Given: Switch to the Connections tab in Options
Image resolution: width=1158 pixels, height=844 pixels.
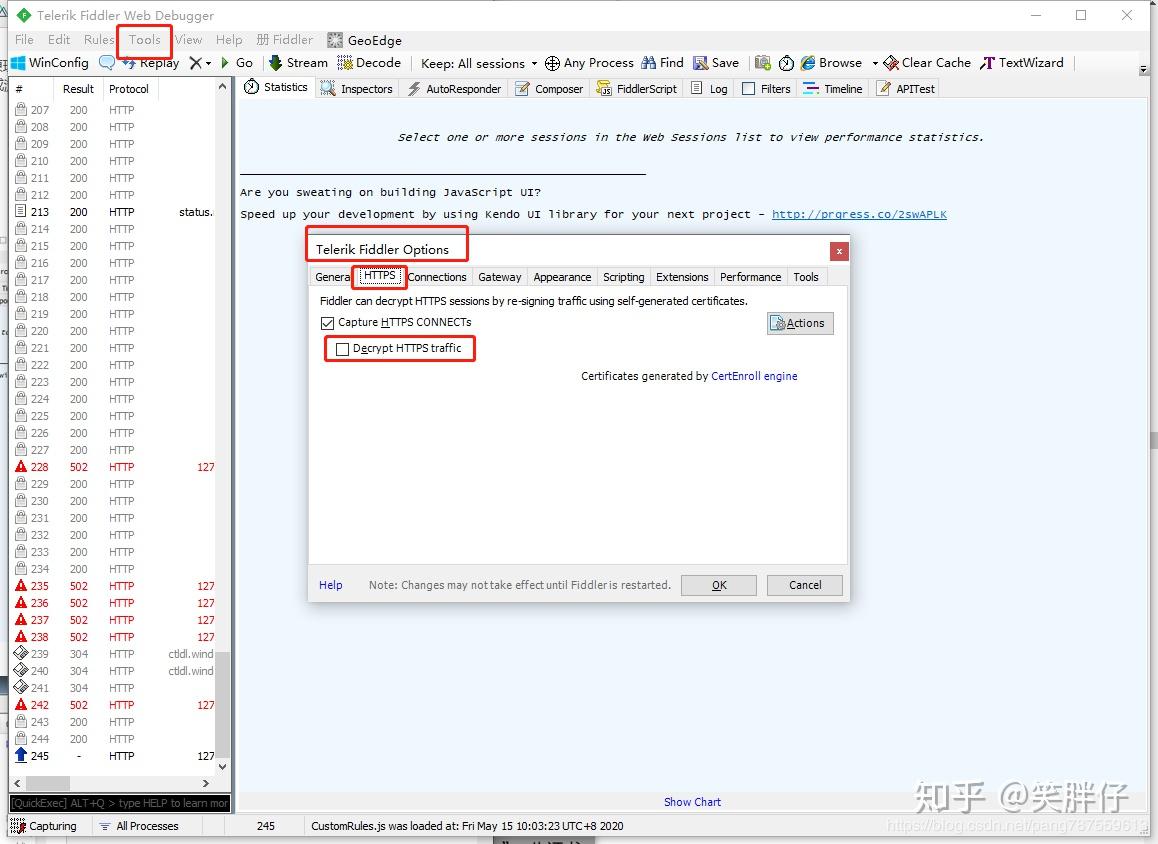Looking at the screenshot, I should [x=437, y=277].
